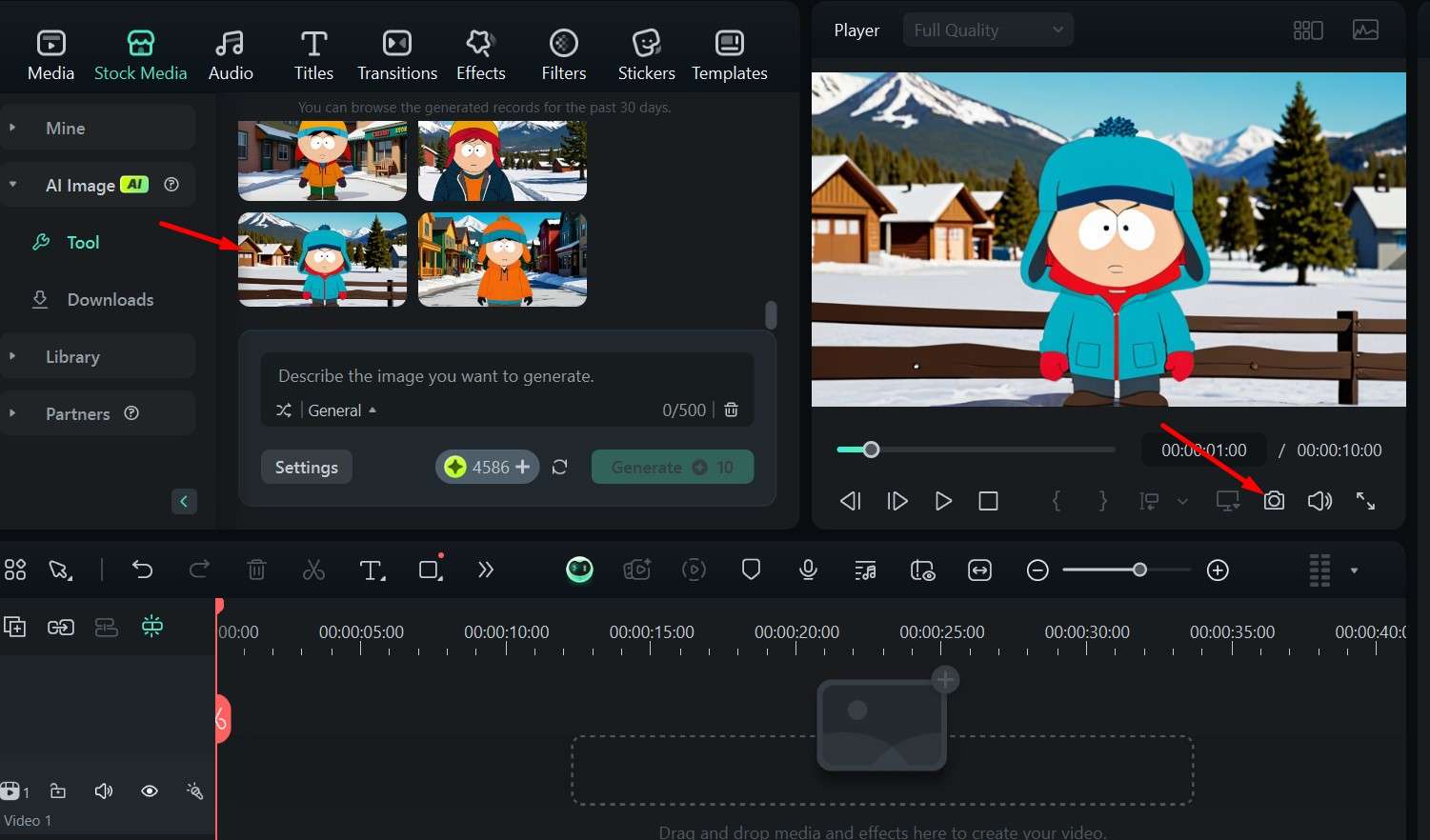Click the player progress slider
The image size is (1430, 840).
[976, 450]
